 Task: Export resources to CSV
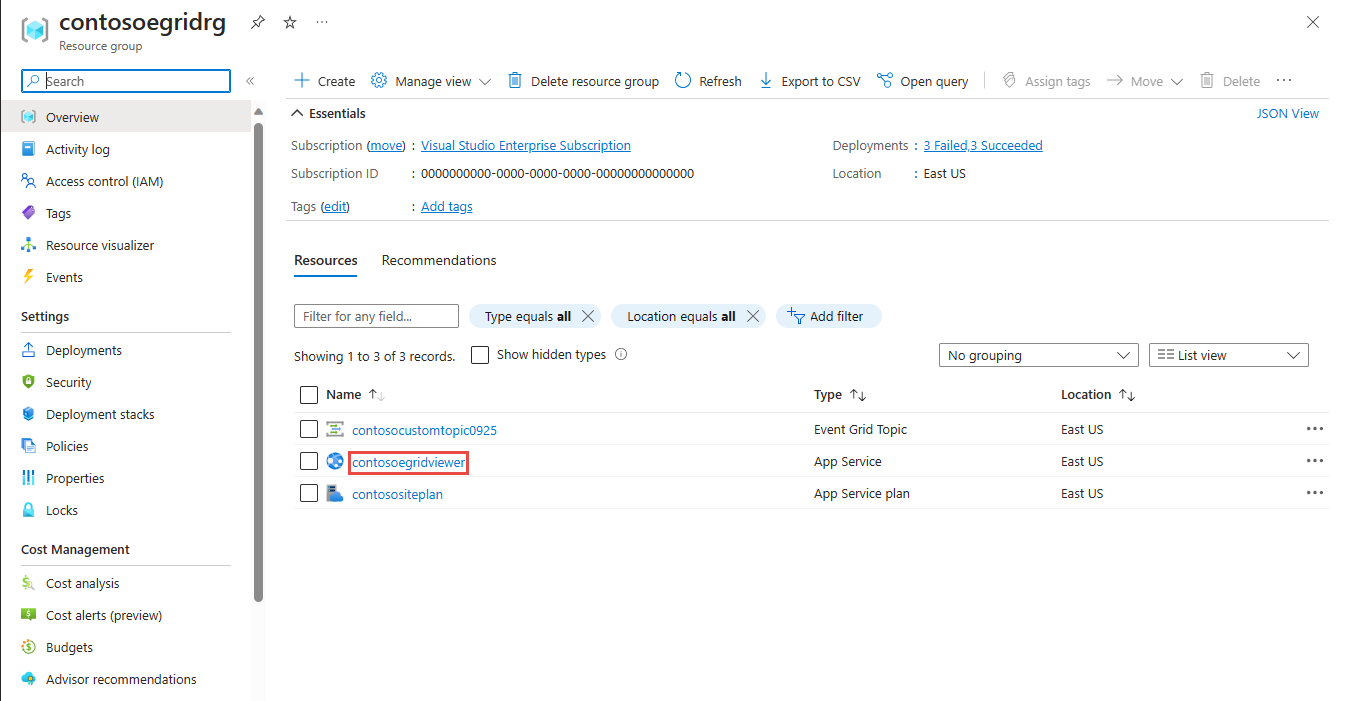[x=809, y=81]
